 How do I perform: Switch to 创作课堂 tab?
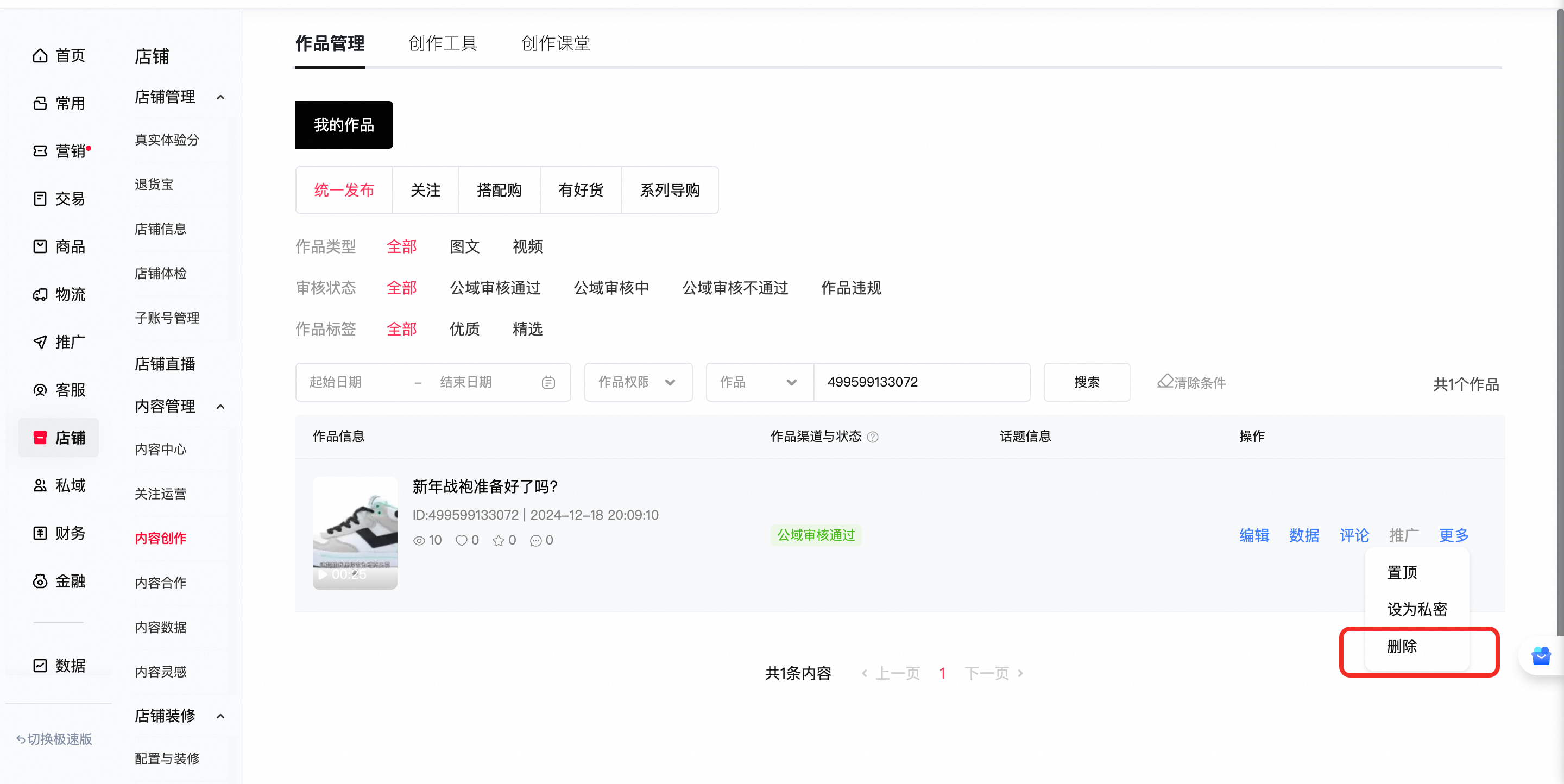pos(556,43)
